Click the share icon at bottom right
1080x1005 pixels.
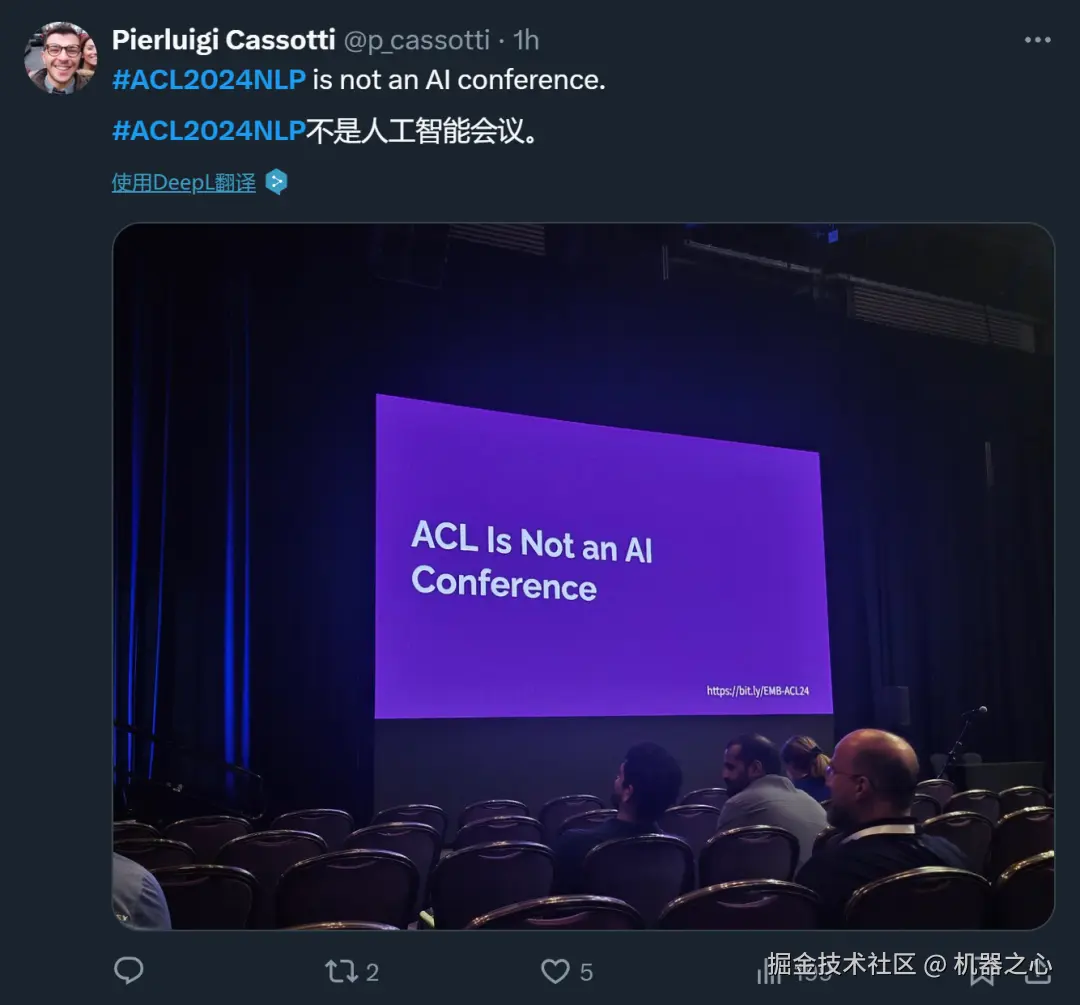(x=1037, y=971)
